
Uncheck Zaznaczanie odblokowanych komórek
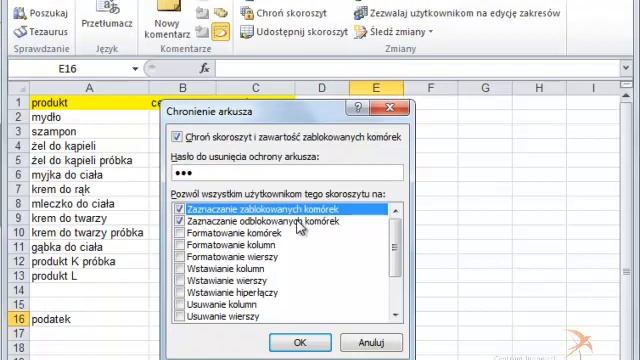(179, 221)
